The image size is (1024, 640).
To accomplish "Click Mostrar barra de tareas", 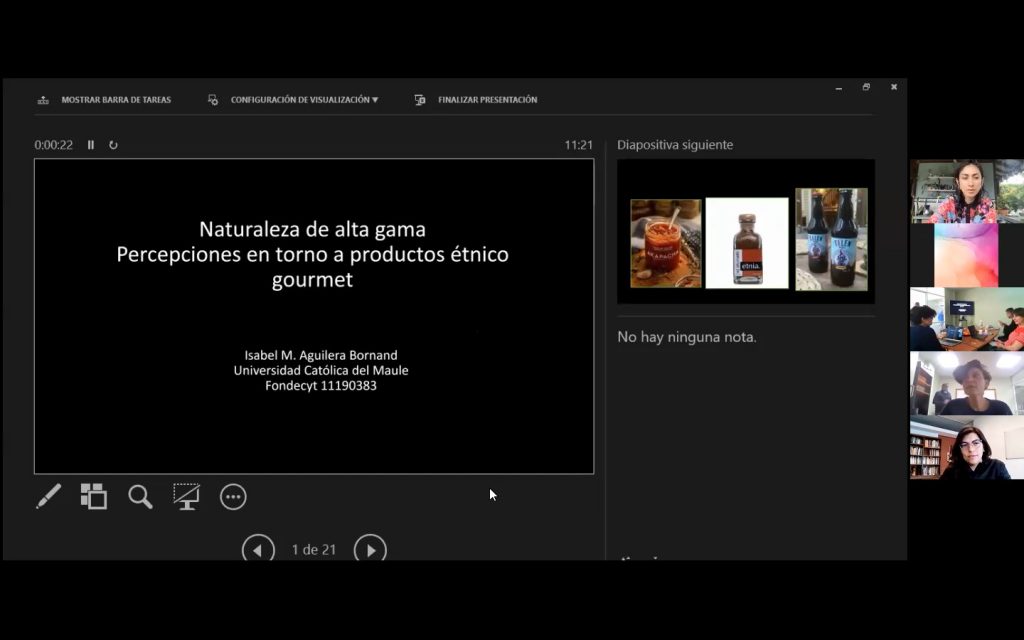I will pos(105,100).
